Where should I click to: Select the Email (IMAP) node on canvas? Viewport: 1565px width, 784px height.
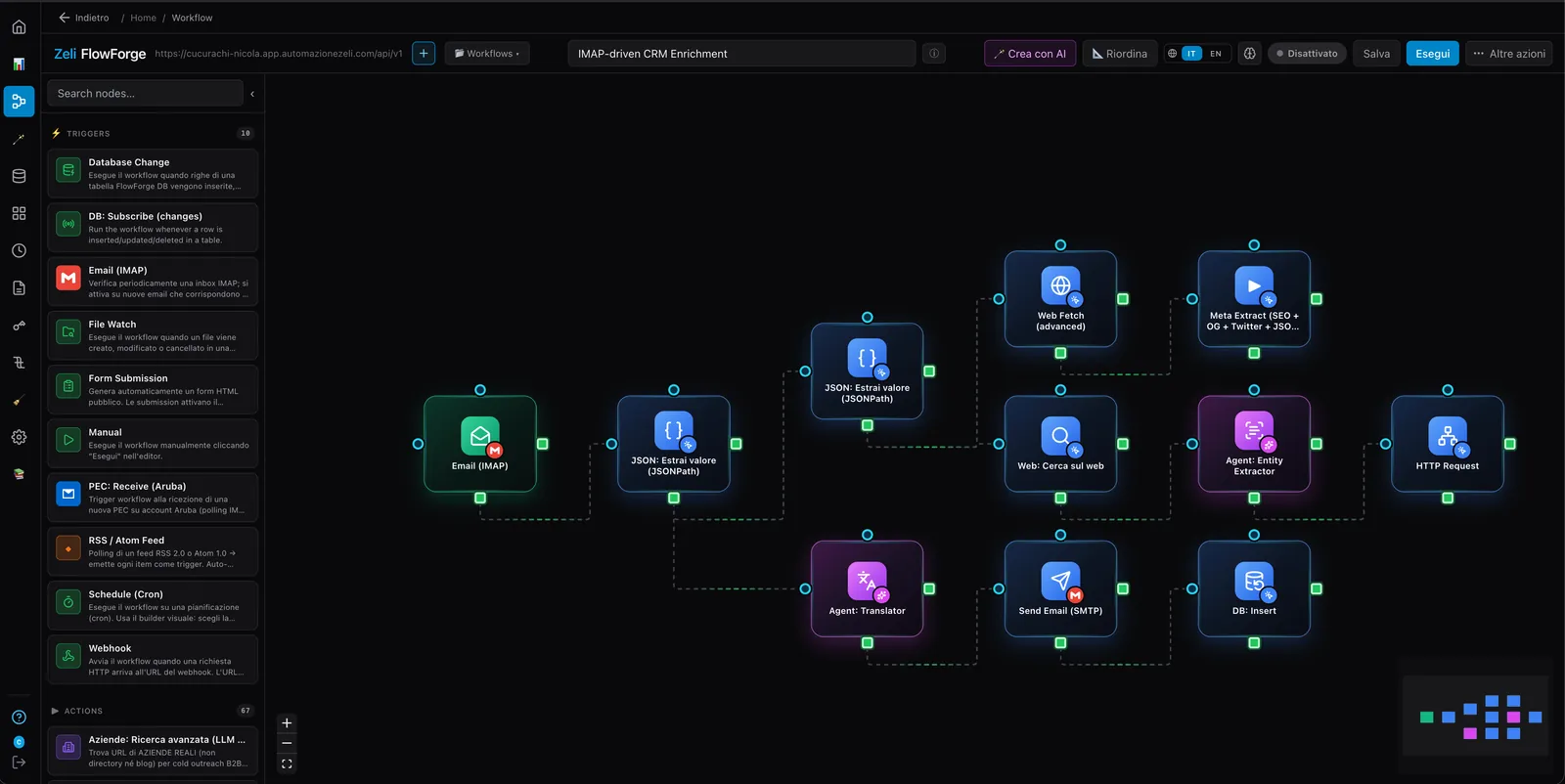[479, 444]
